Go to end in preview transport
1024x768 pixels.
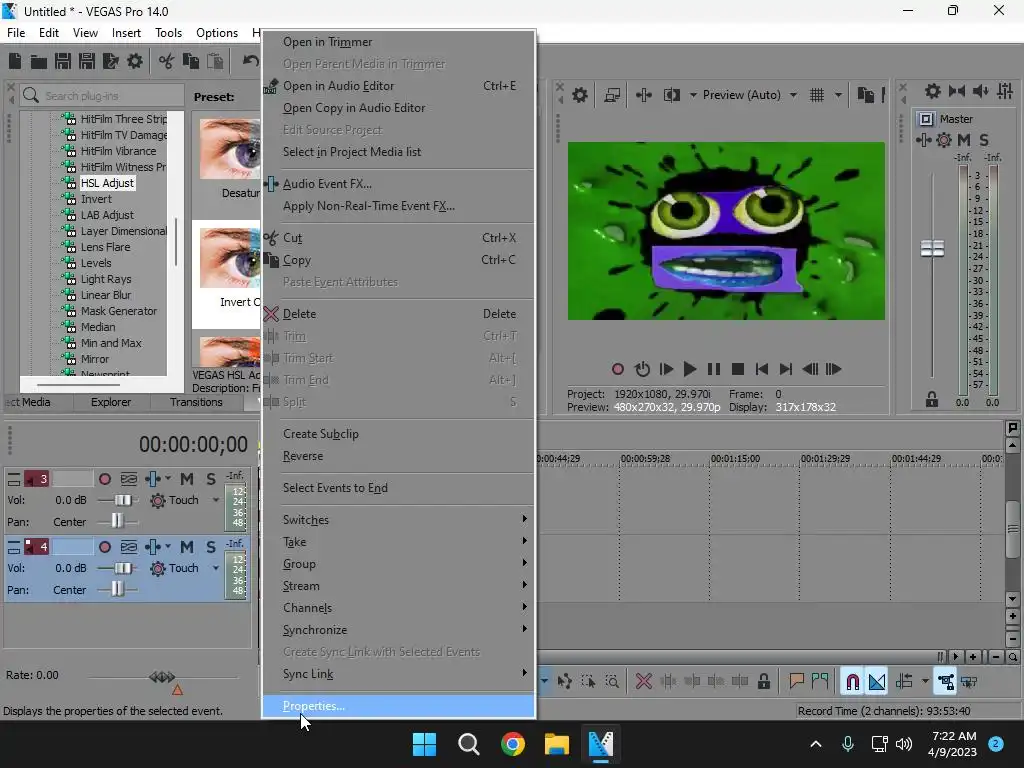pos(786,370)
